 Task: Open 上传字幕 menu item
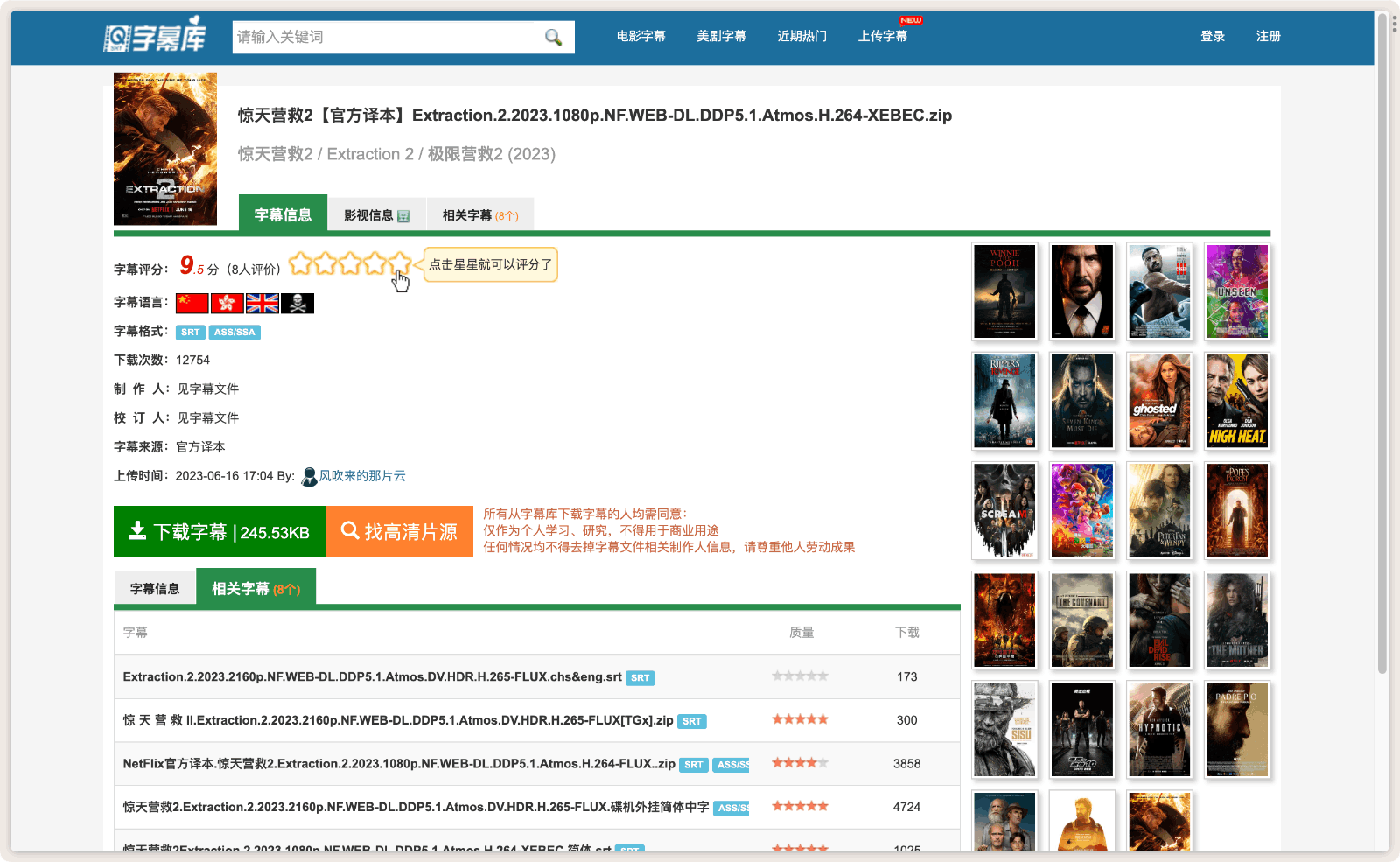[882, 36]
